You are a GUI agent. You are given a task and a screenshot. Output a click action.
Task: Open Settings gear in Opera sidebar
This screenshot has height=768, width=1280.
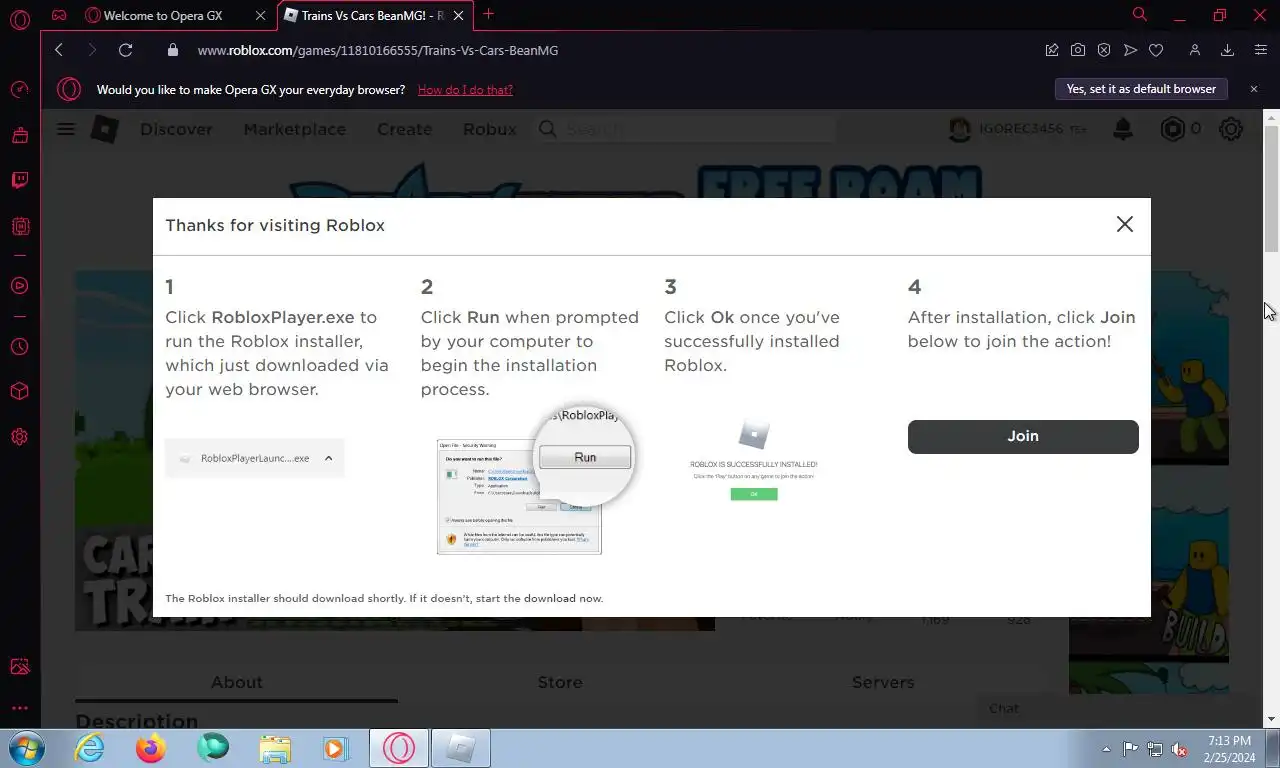19,437
